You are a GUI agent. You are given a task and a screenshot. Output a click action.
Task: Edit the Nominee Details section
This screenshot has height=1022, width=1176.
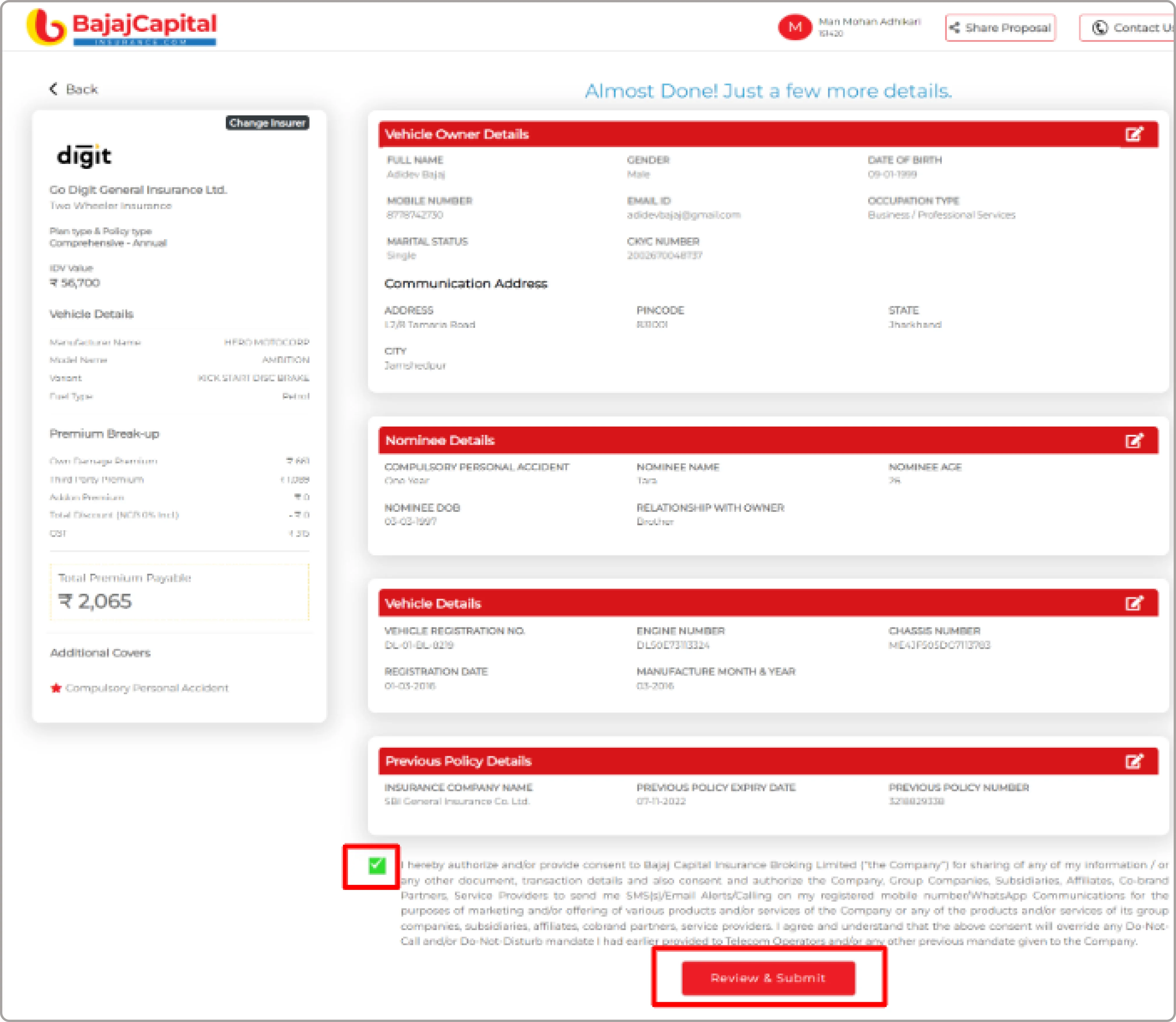click(x=1134, y=440)
